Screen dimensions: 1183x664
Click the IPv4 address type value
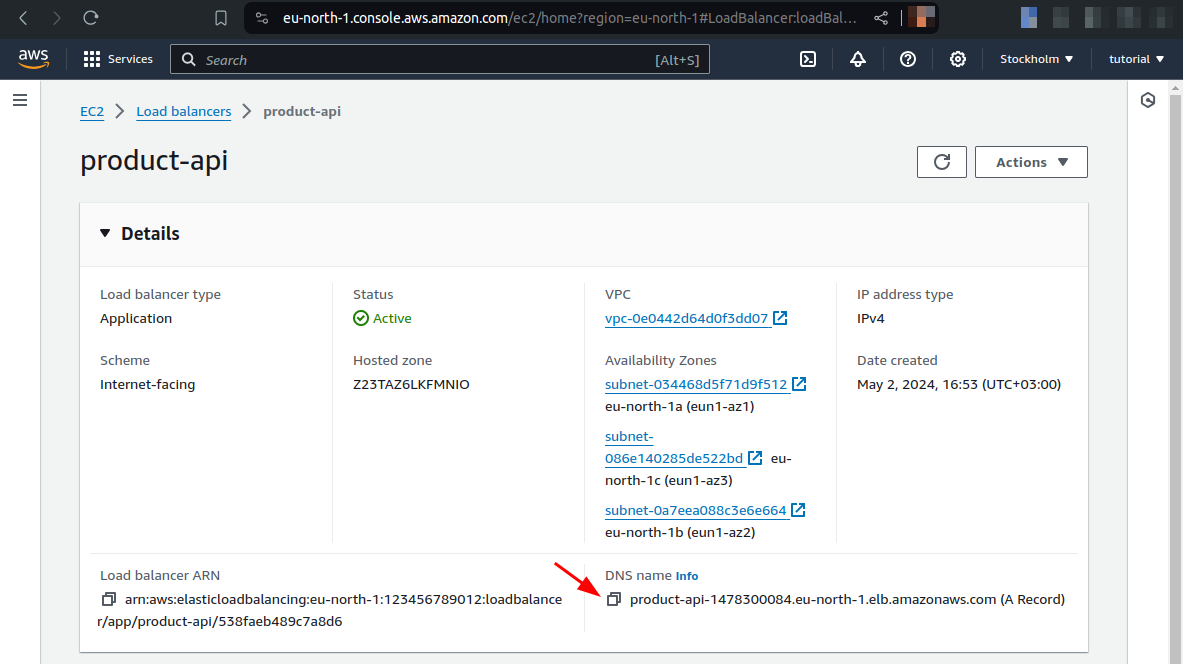(871, 318)
